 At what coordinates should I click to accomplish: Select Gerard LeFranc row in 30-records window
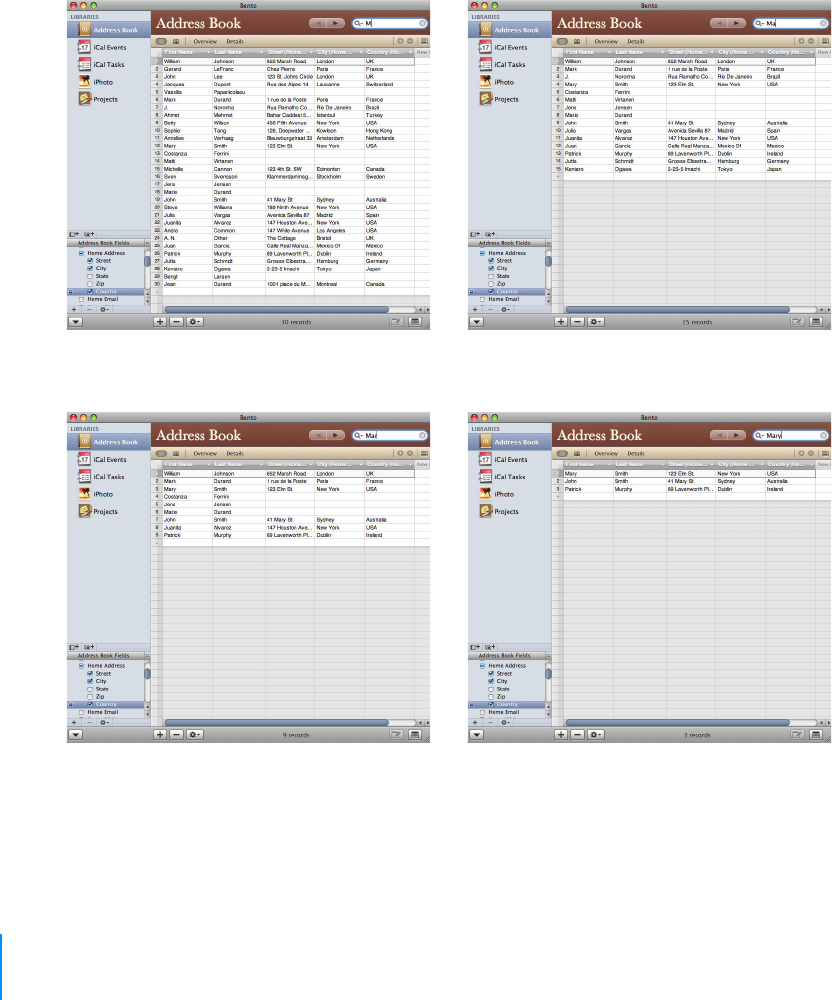(x=282, y=69)
